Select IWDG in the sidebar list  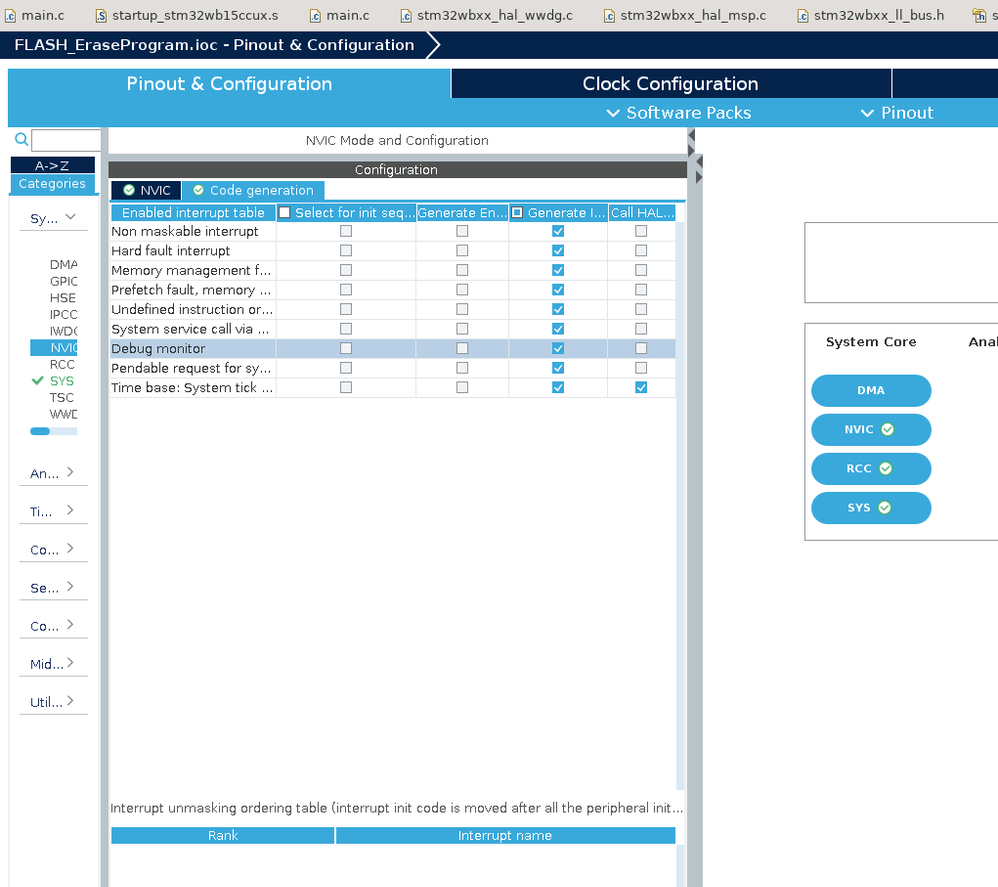63,331
